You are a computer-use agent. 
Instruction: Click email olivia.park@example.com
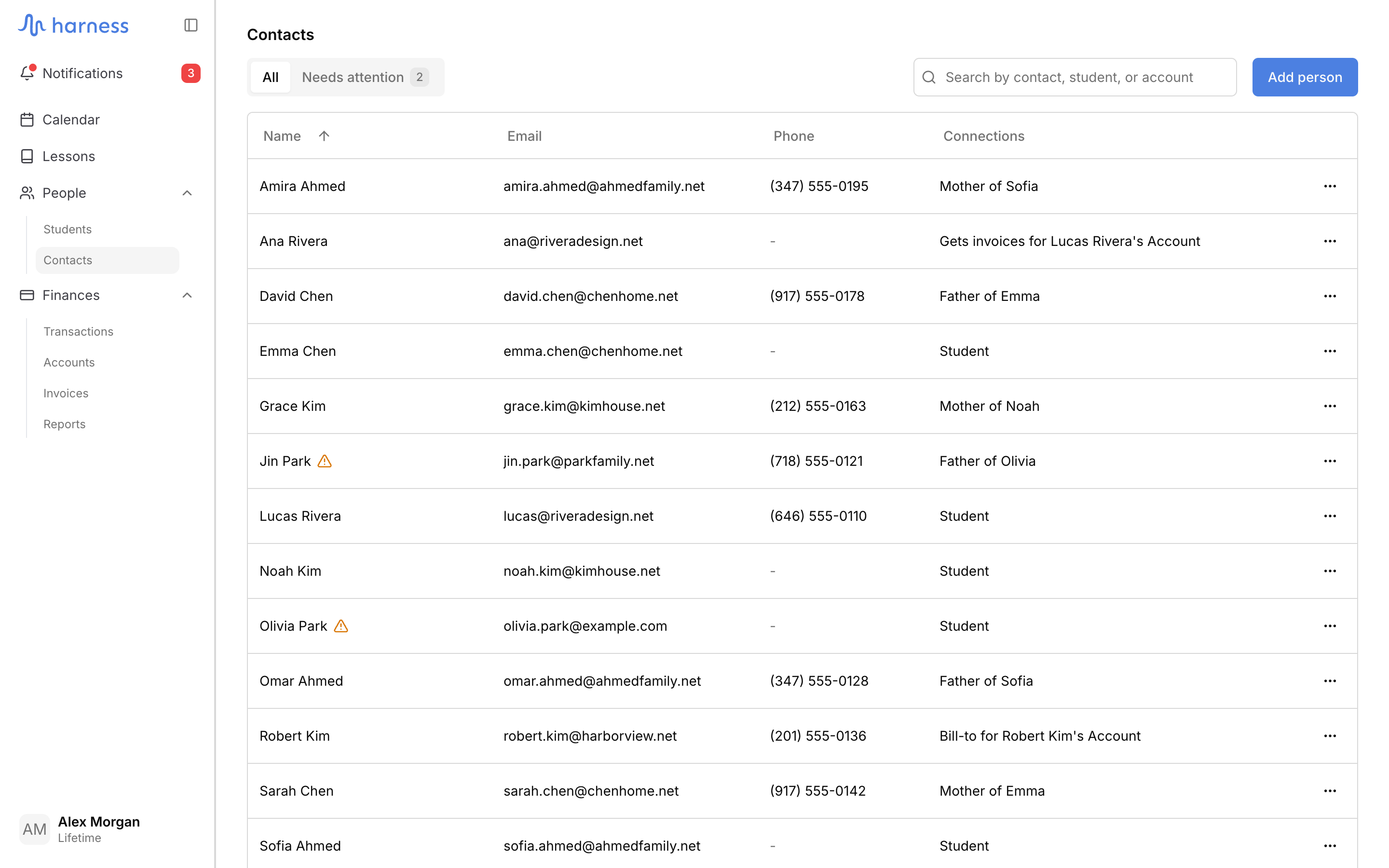[586, 626]
